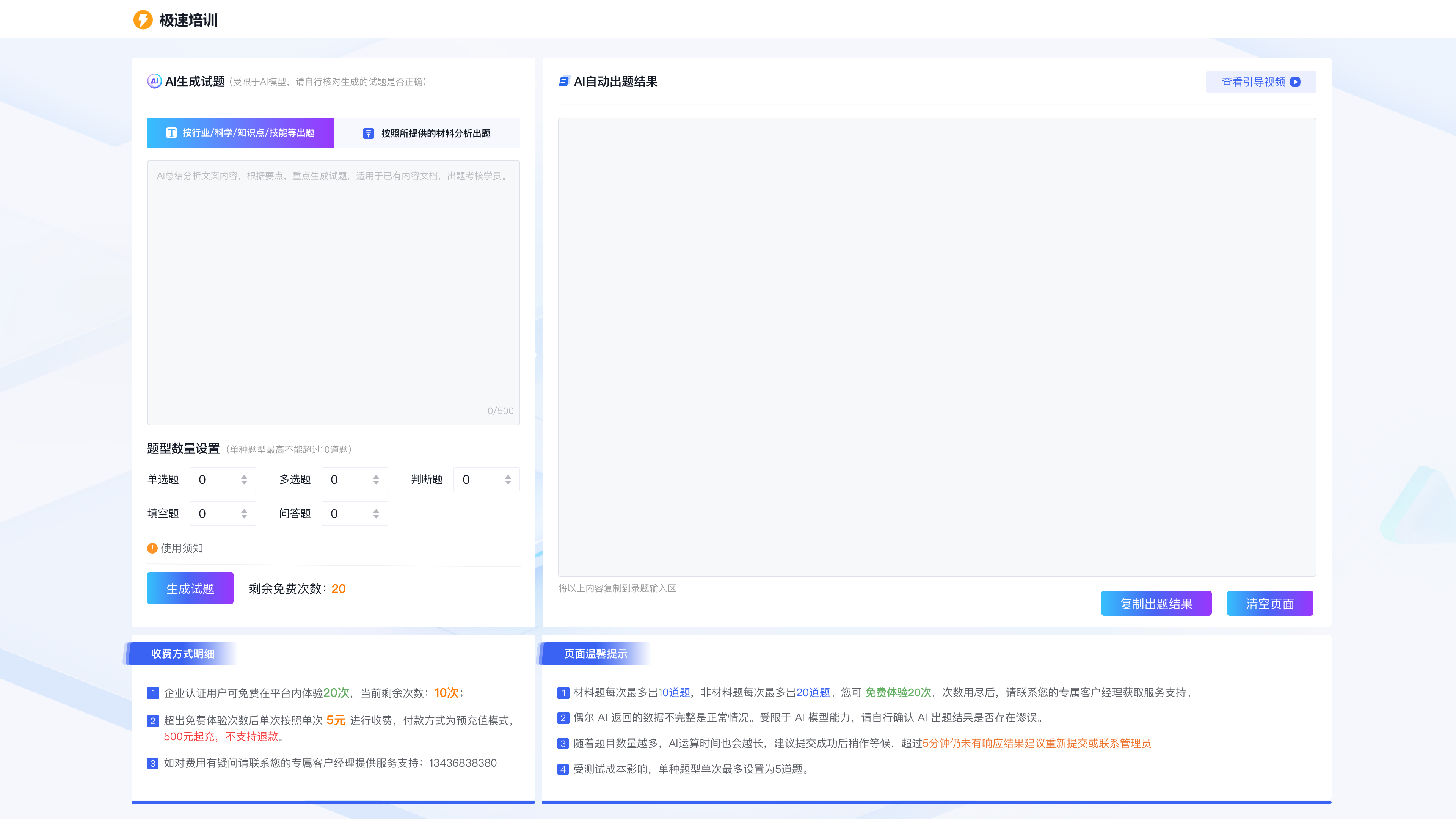Click the blue 20道题 text in tips
This screenshot has height=819, width=1456.
pyautogui.click(x=813, y=692)
